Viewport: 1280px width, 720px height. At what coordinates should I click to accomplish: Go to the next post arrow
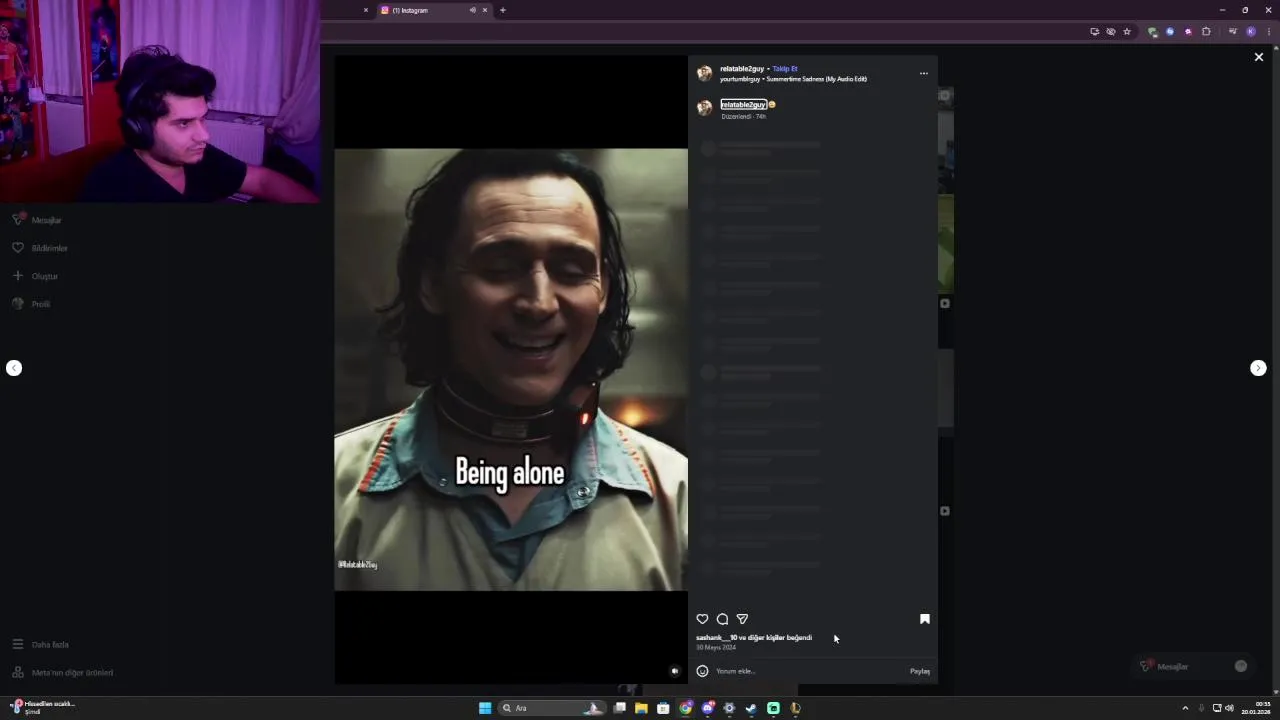pyautogui.click(x=1258, y=368)
